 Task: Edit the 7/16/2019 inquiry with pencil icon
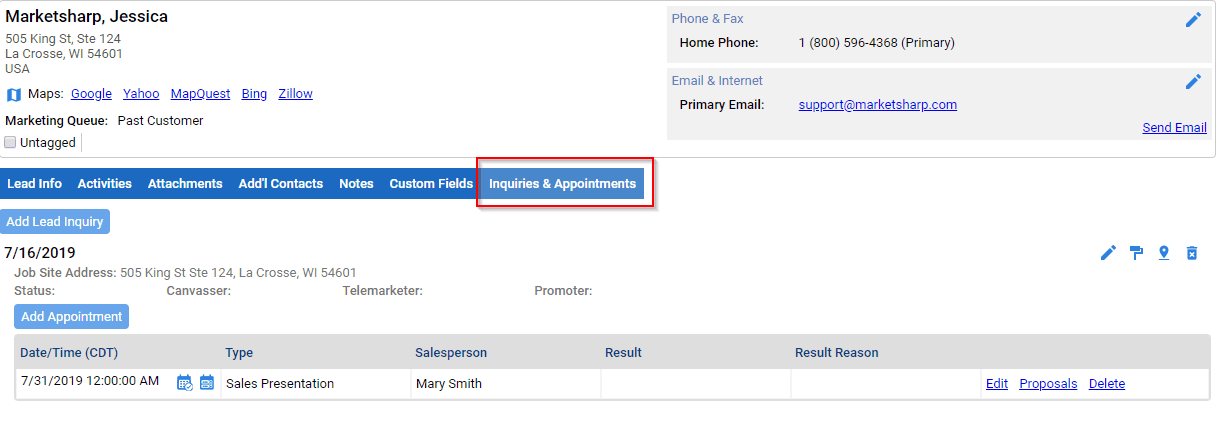(1108, 253)
